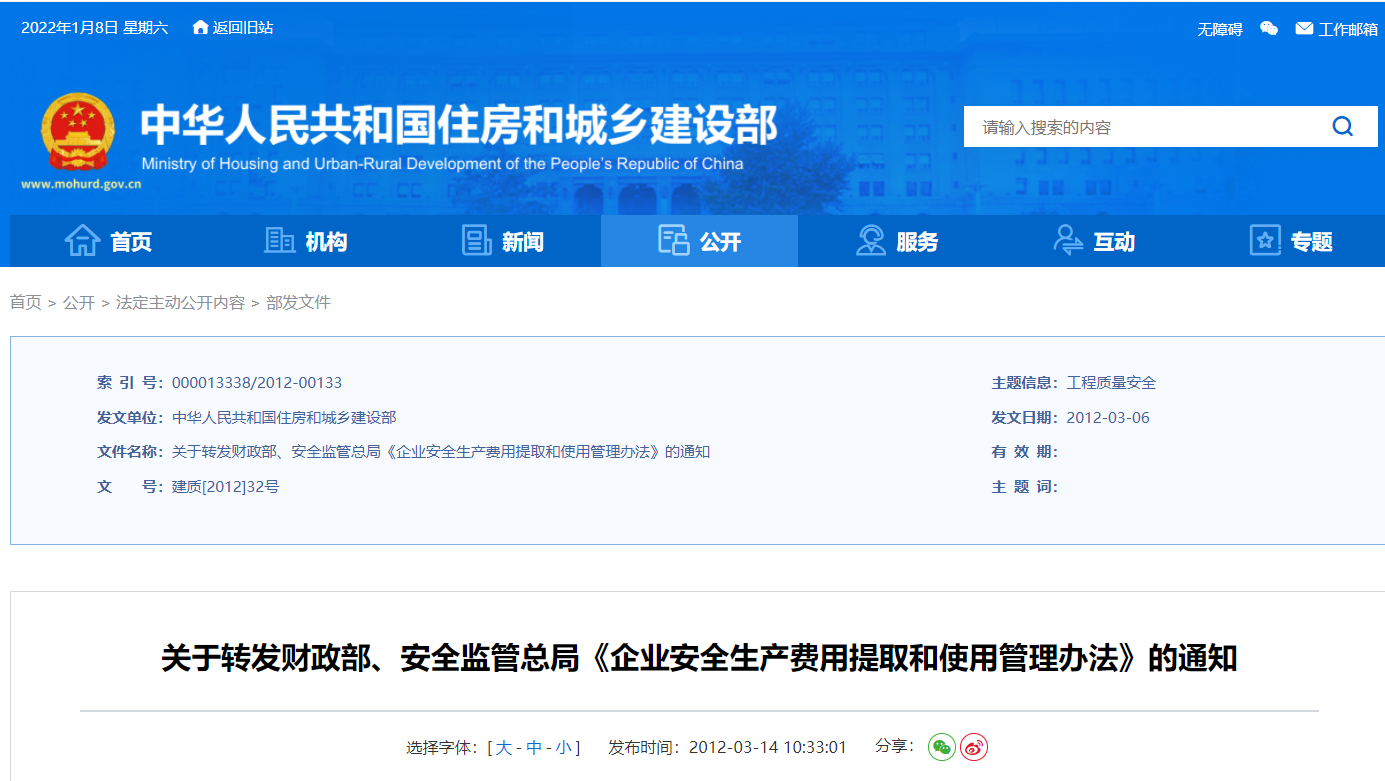
Task: Click the star icon beside 专题
Action: (x=1265, y=240)
